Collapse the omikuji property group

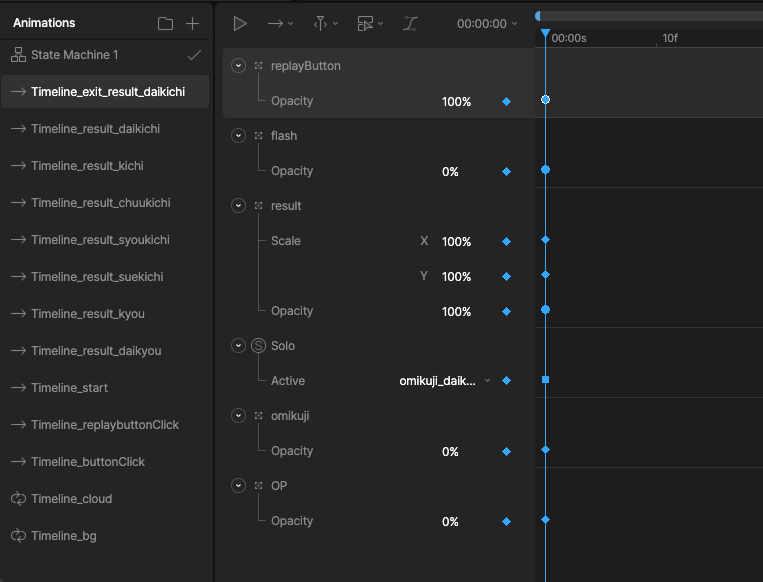coord(238,416)
